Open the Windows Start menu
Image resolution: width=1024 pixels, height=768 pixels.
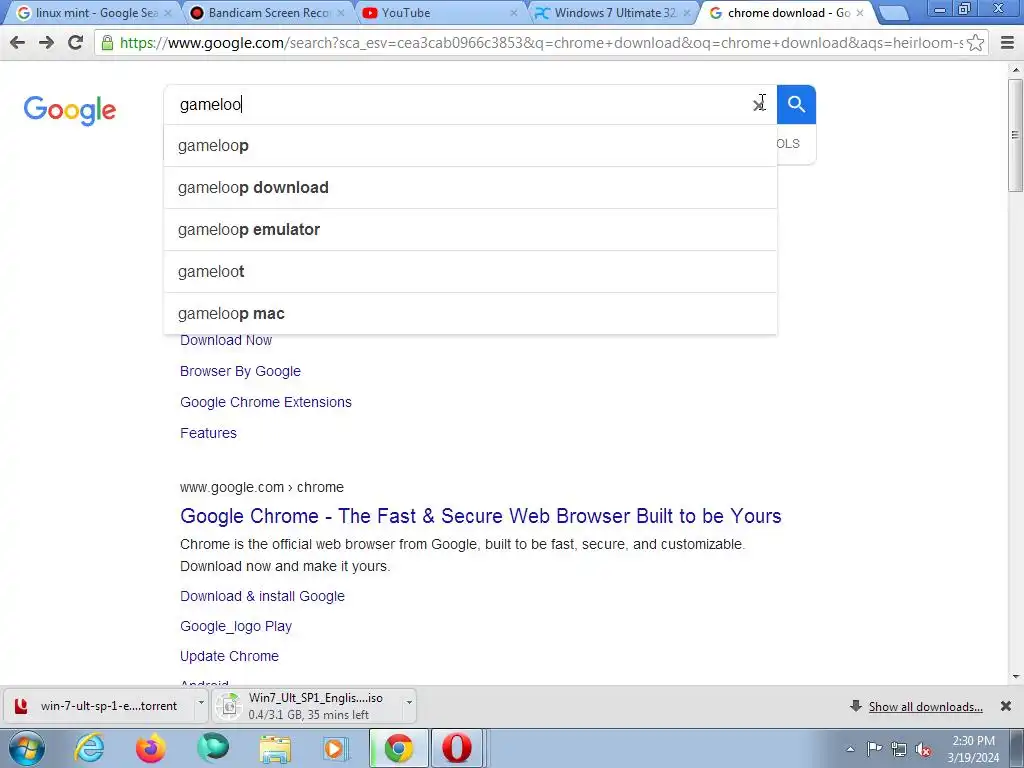point(27,748)
